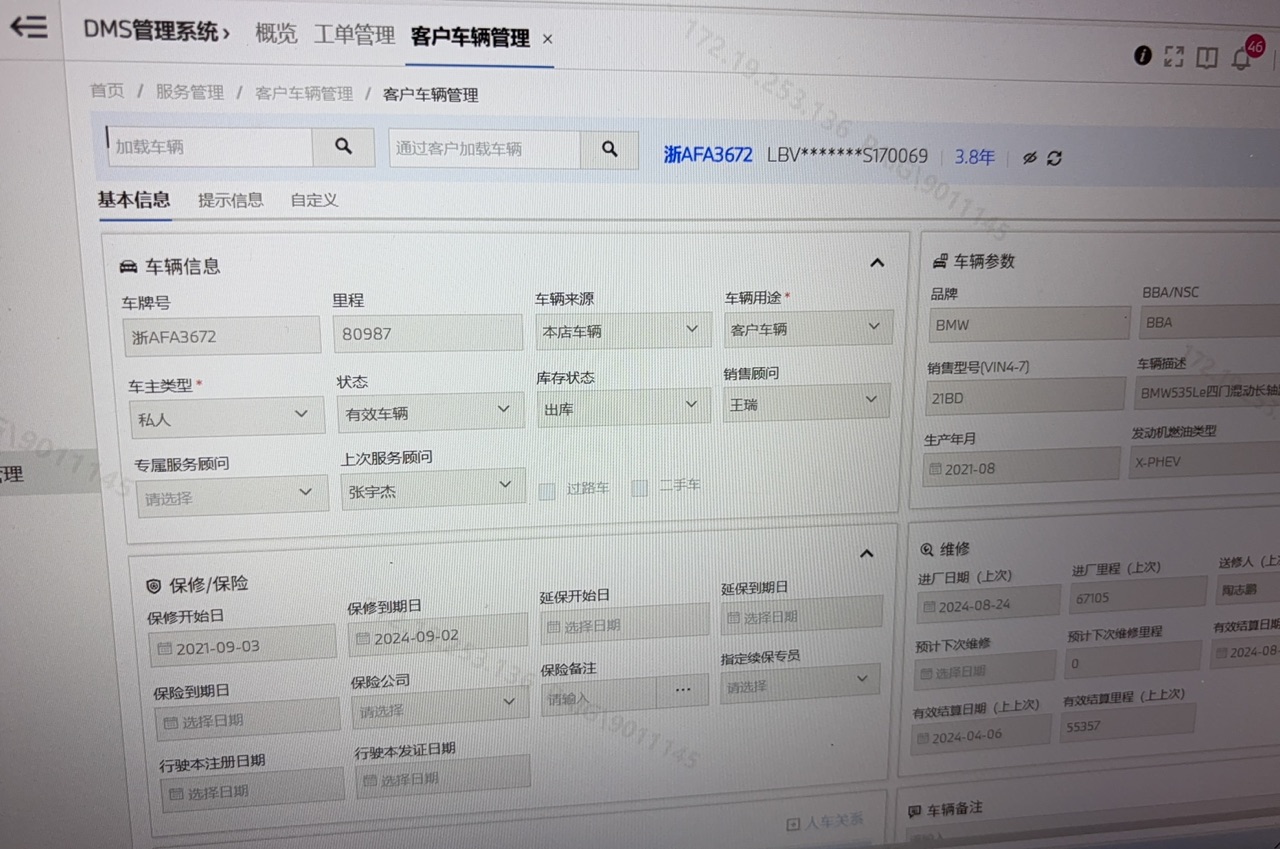Click the calendar icon in 进厂日期 (上次)

(x=929, y=606)
